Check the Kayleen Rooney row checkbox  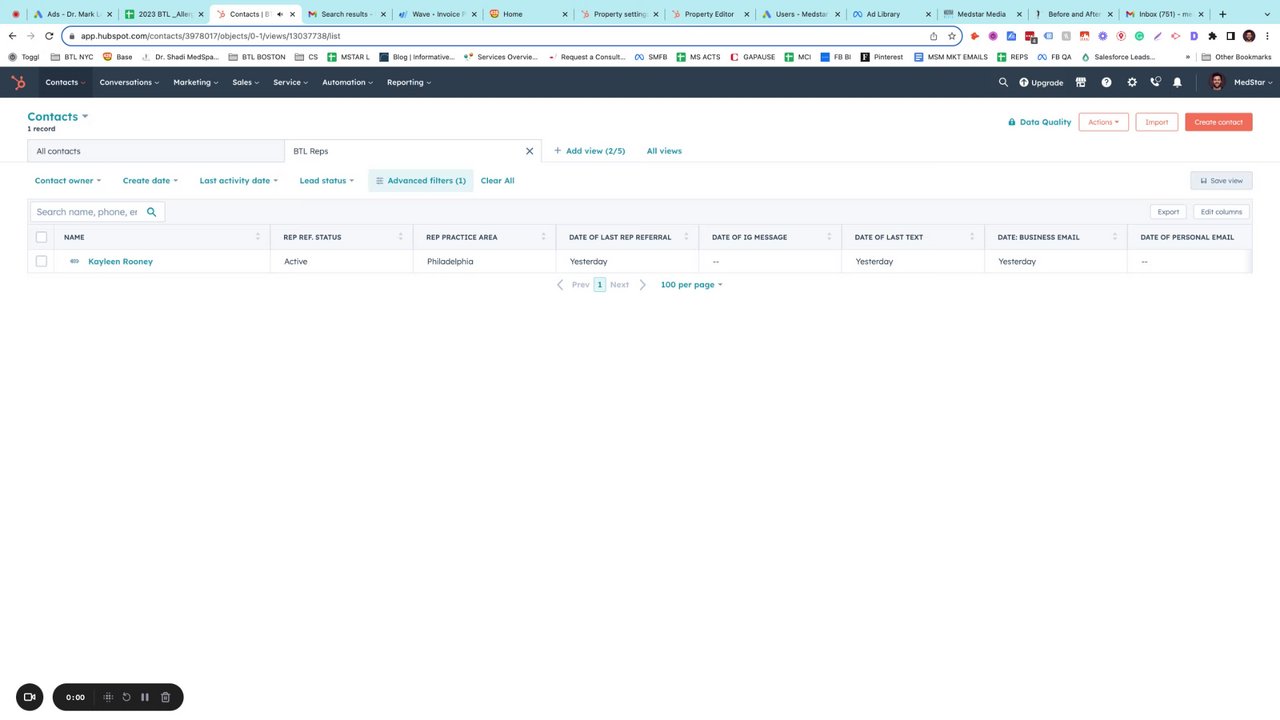pyautogui.click(x=41, y=261)
